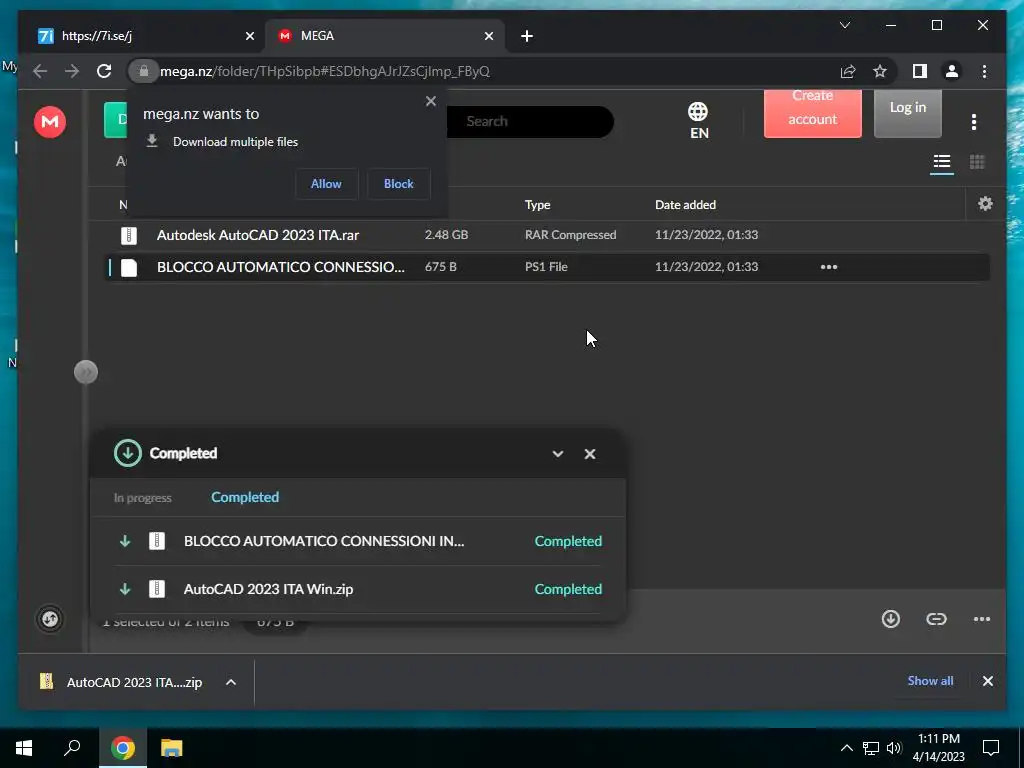The height and width of the screenshot is (768, 1024).
Task: Open Windows notification center
Action: click(x=991, y=748)
